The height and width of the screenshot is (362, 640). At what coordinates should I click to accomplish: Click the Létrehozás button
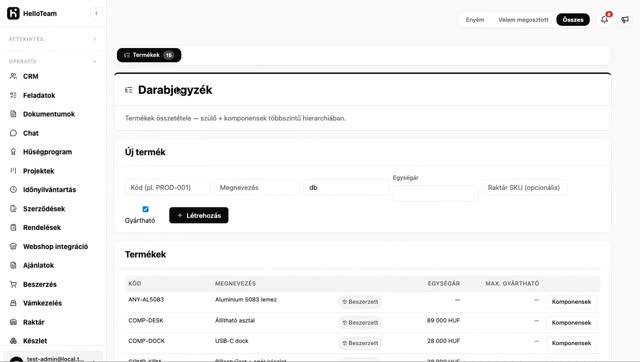click(199, 215)
